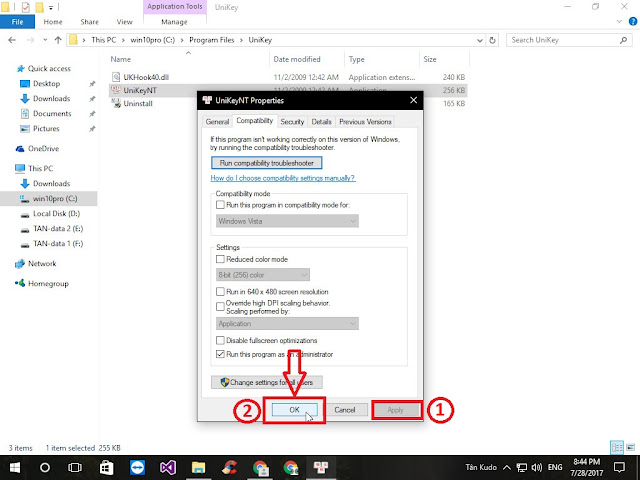Expand the address bar history dropdown
The width and height of the screenshot is (640, 480).
point(480,40)
